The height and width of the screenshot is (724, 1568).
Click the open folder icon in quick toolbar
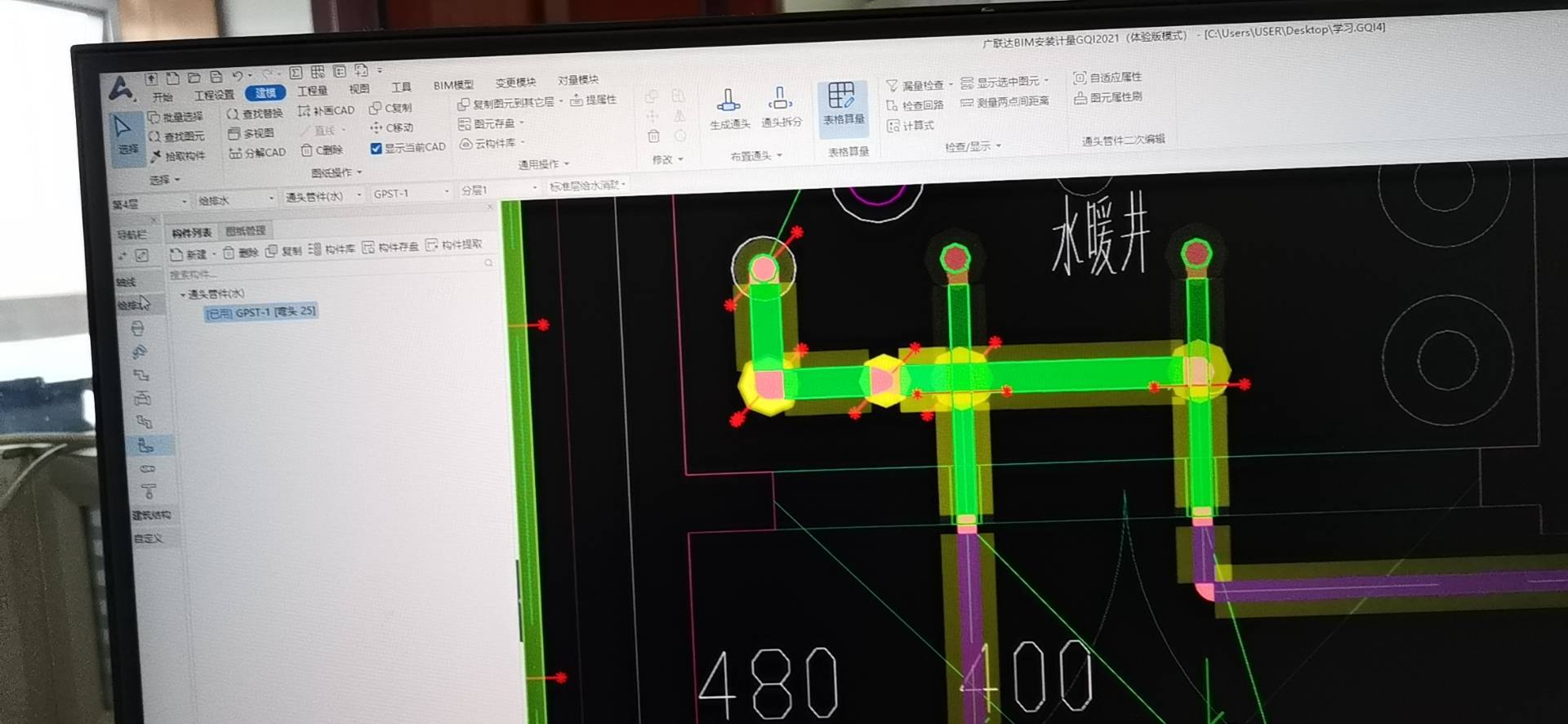(x=194, y=78)
